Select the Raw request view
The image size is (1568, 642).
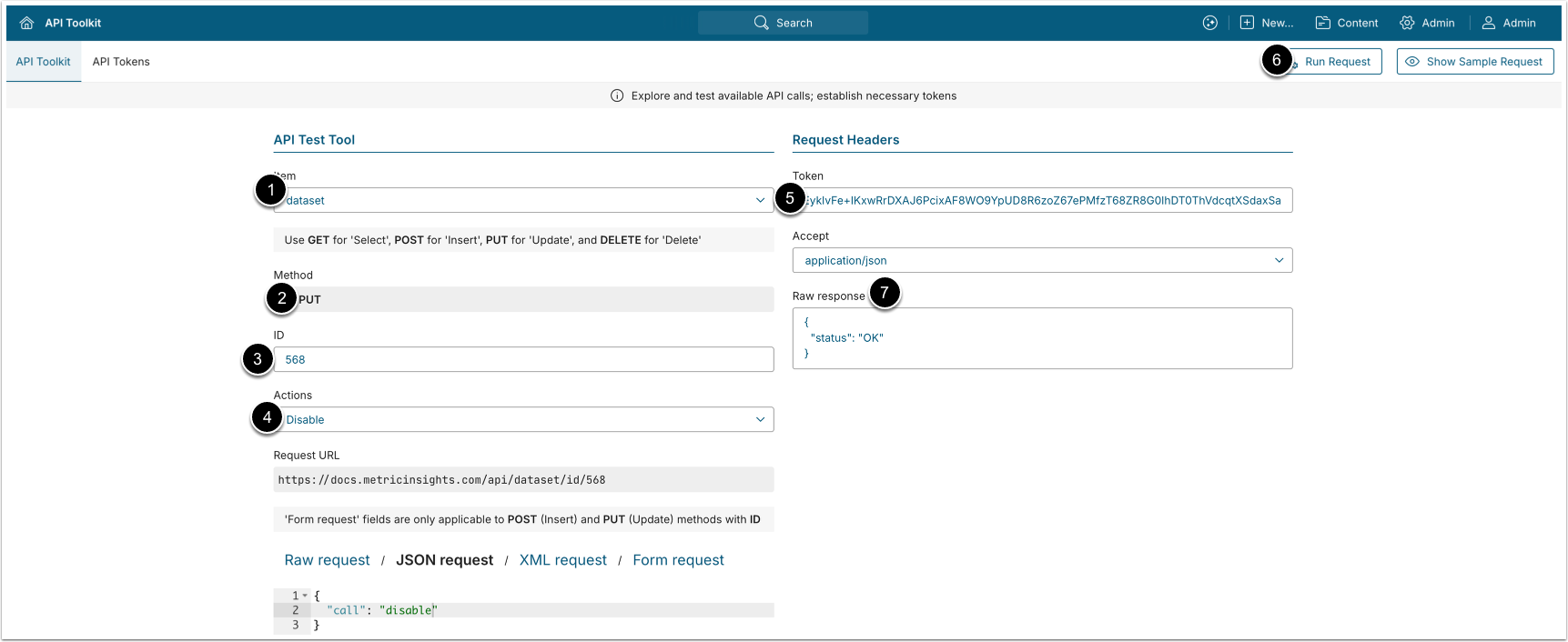click(327, 560)
